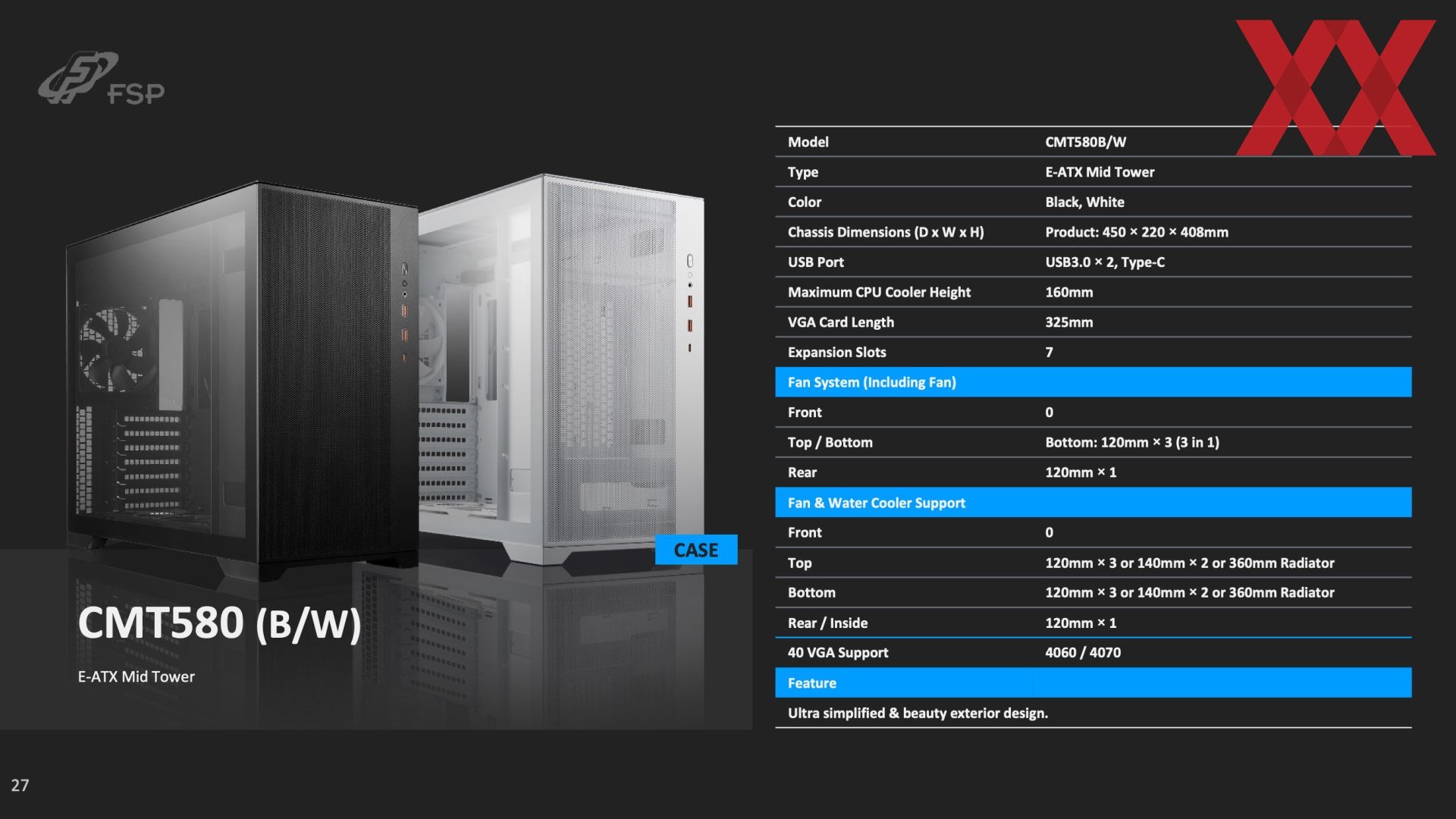Select Ultra simplified & beauty exterior design text
Image resolution: width=1456 pixels, height=819 pixels.
pyautogui.click(x=918, y=713)
